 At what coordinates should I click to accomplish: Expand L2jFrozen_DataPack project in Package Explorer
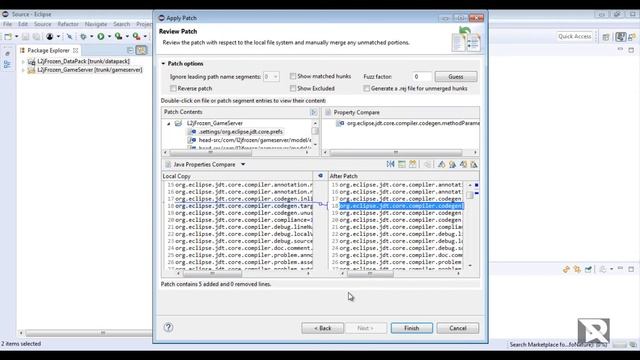23,62
